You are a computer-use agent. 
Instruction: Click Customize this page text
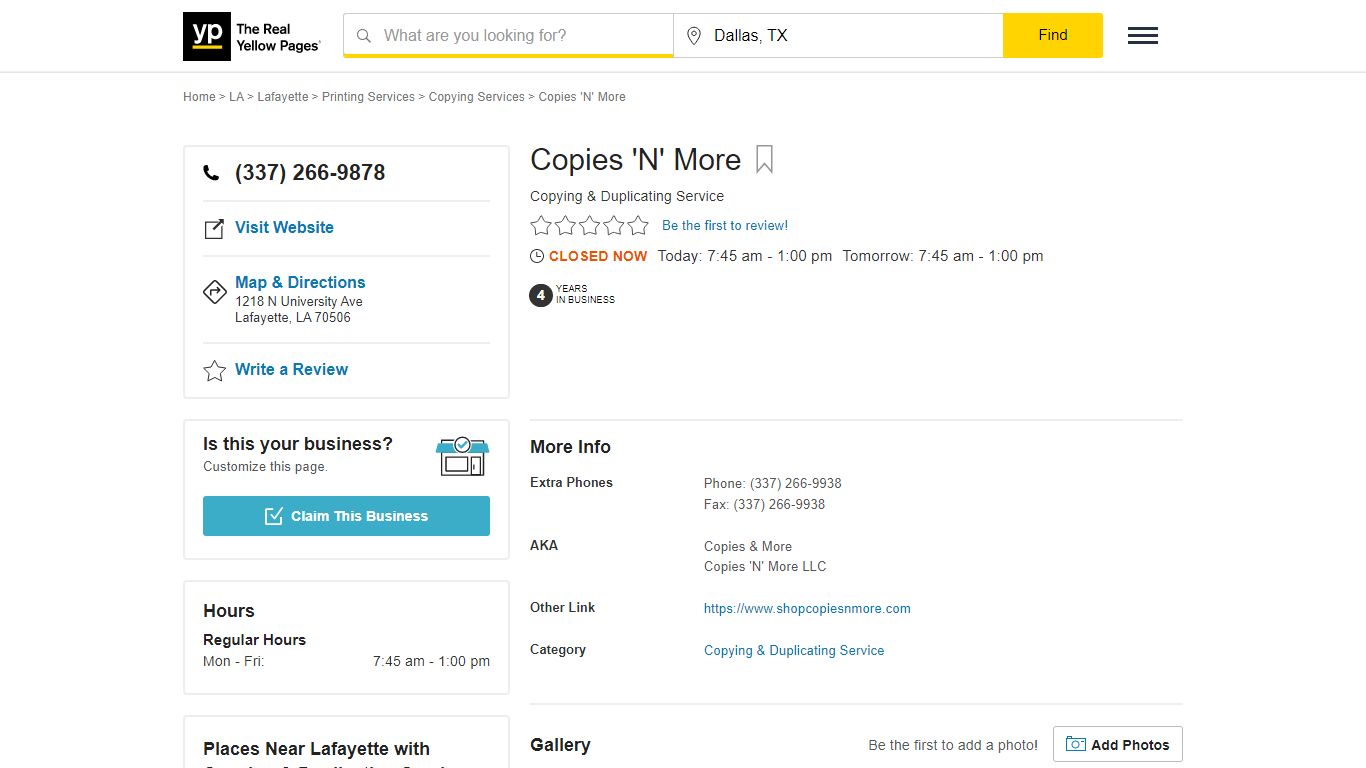265,467
